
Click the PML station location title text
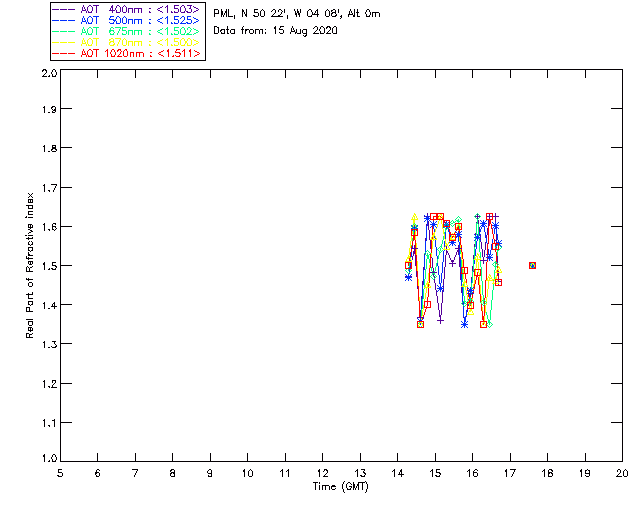(296, 14)
